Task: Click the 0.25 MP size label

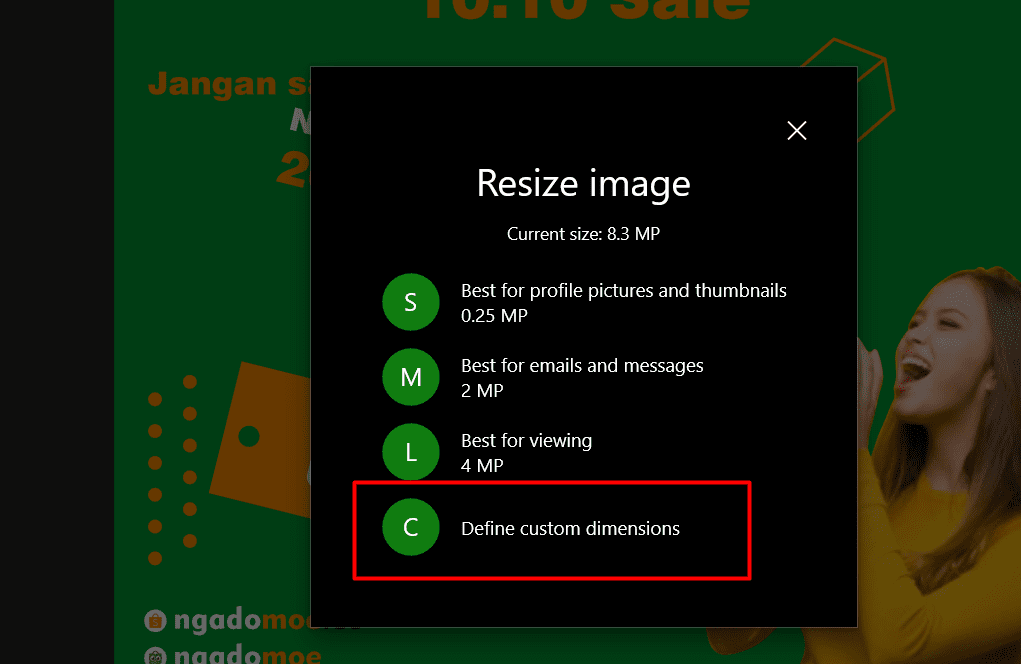Action: tap(493, 316)
